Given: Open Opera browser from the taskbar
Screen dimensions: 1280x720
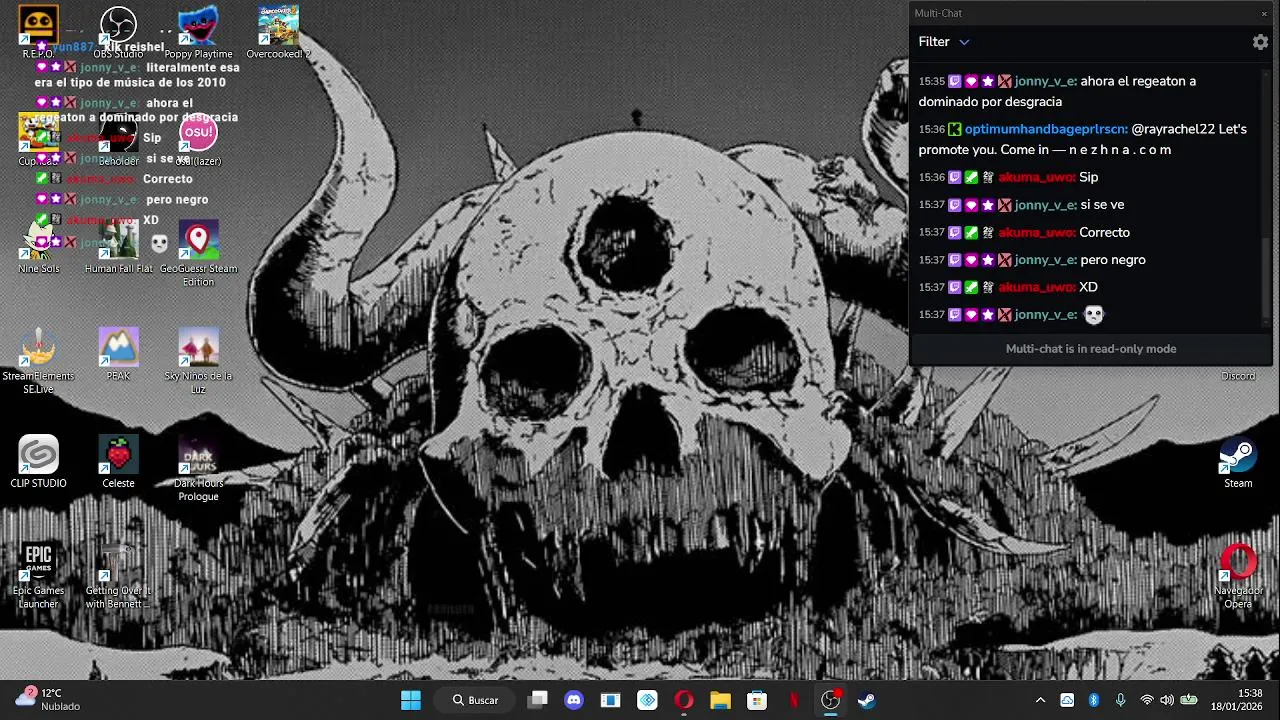Looking at the screenshot, I should [684, 700].
